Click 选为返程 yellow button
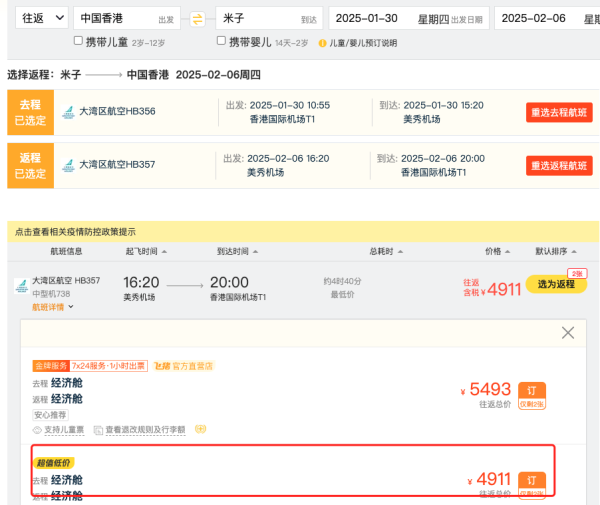This screenshot has height=505, width=600. pyautogui.click(x=556, y=284)
